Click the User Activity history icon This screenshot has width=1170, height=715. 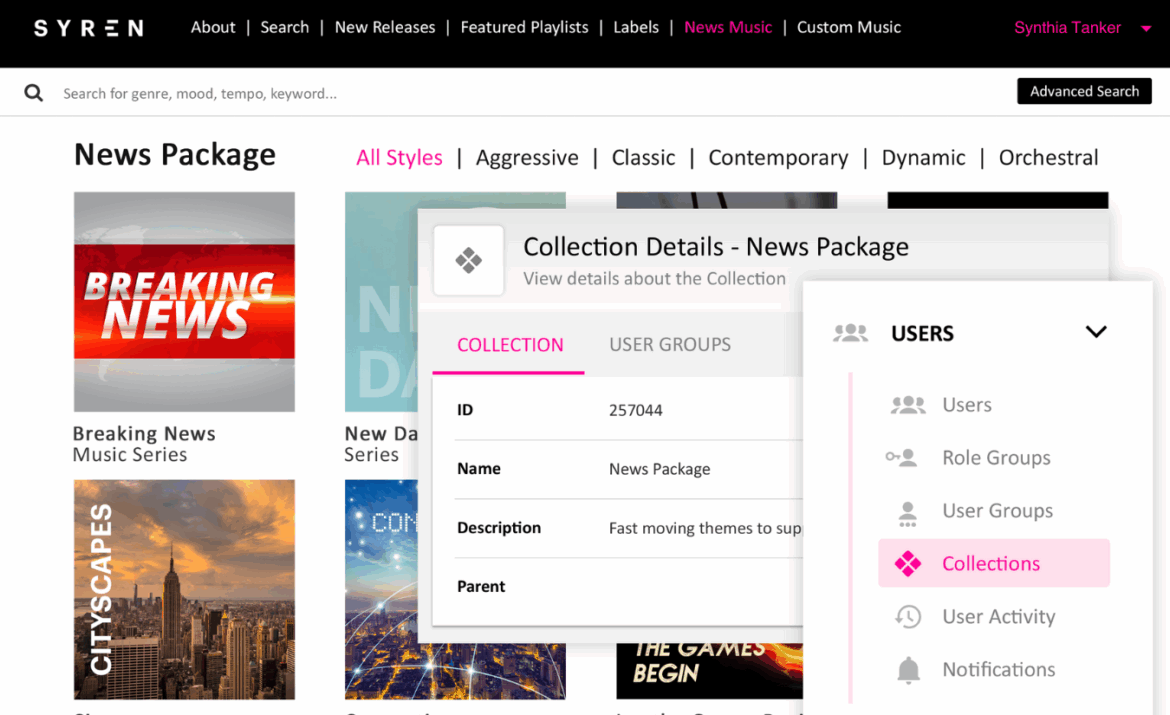(908, 617)
